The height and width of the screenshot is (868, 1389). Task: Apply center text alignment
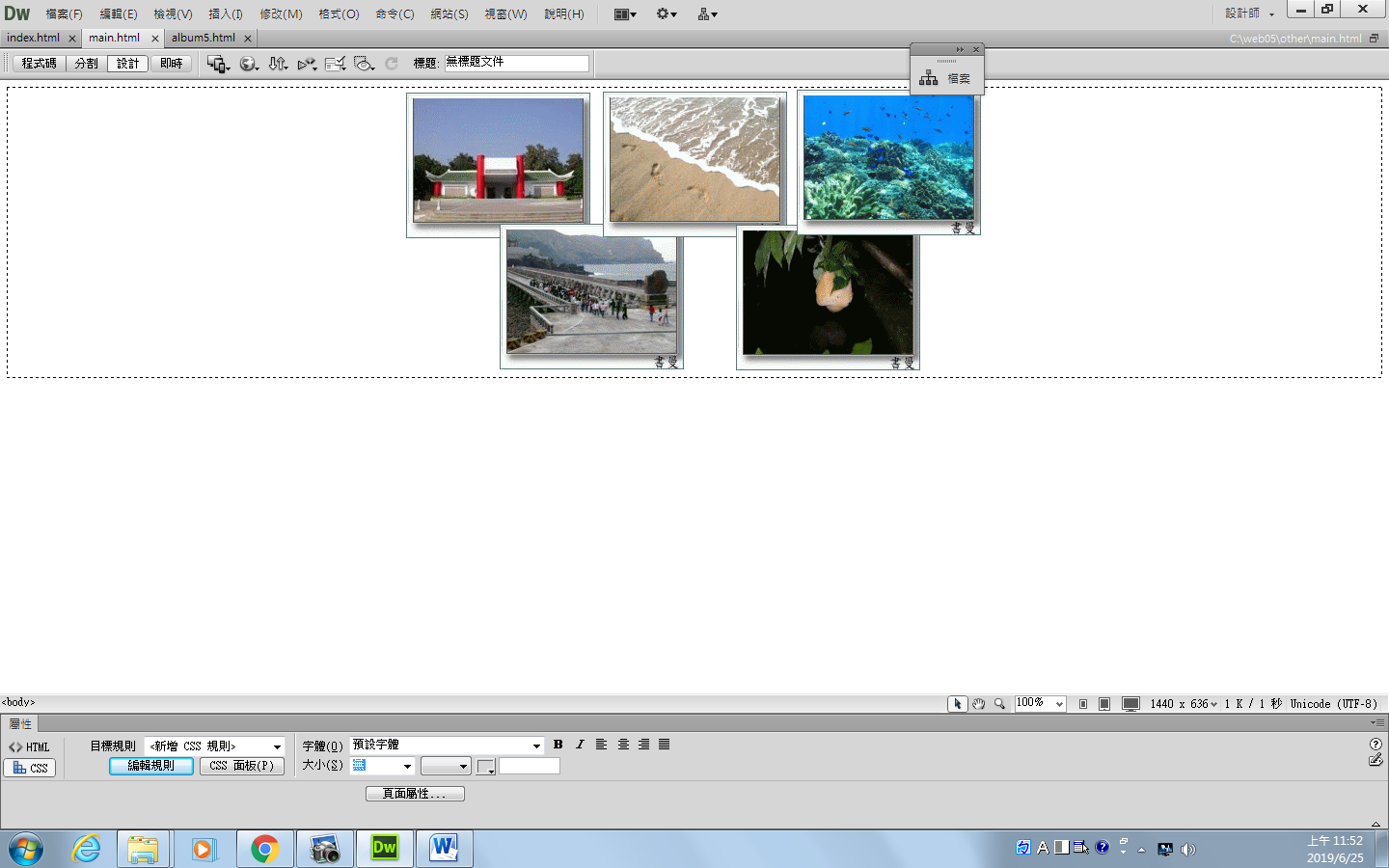pyautogui.click(x=623, y=745)
